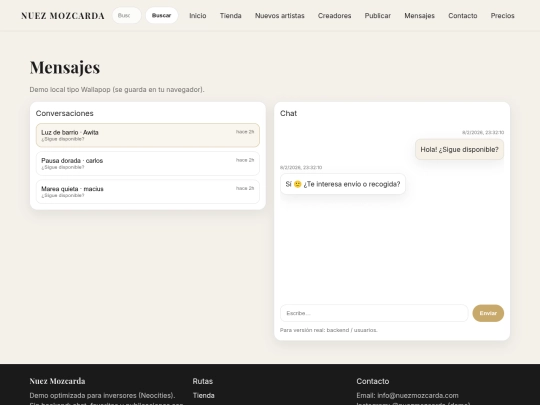Click the timestamp above the incoming reply

click(x=301, y=168)
